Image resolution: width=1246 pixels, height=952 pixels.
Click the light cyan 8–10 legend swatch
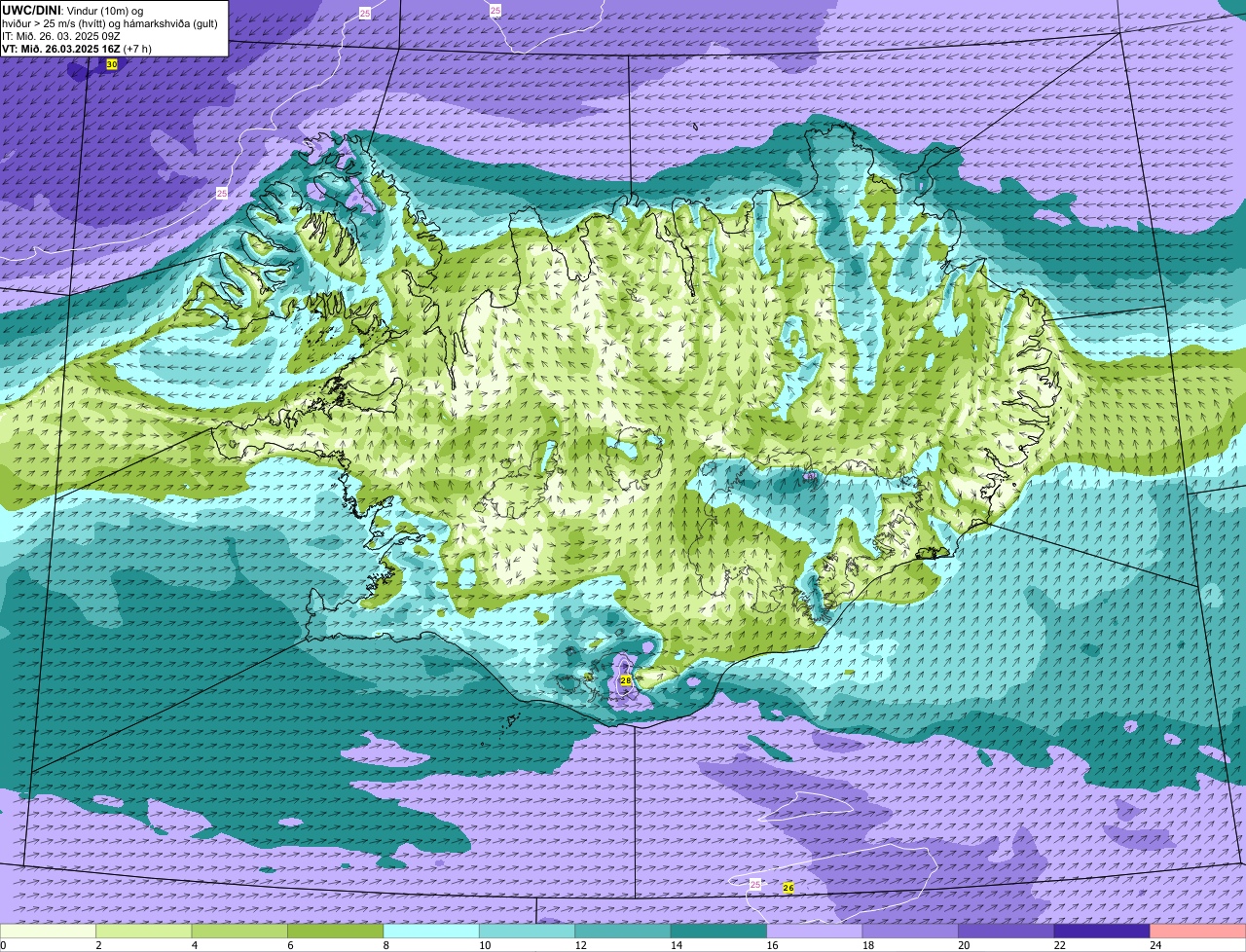[432, 932]
